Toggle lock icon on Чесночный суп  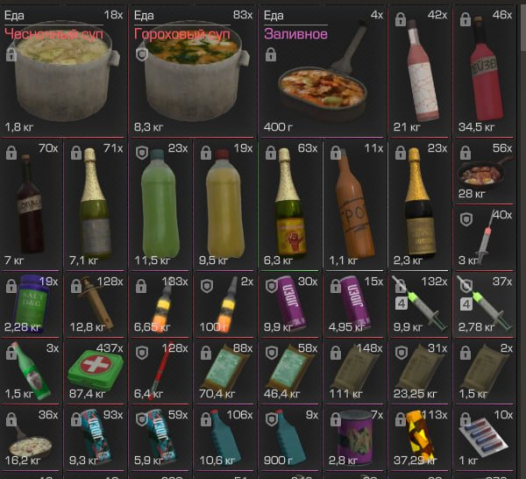click(x=11, y=55)
